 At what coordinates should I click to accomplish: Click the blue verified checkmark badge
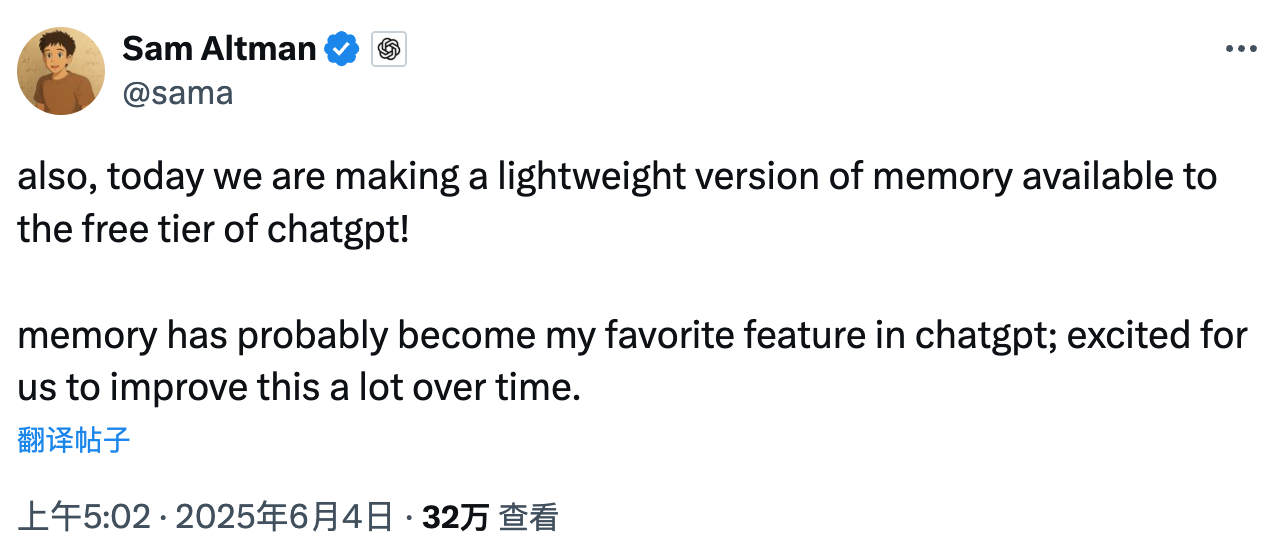(x=343, y=48)
